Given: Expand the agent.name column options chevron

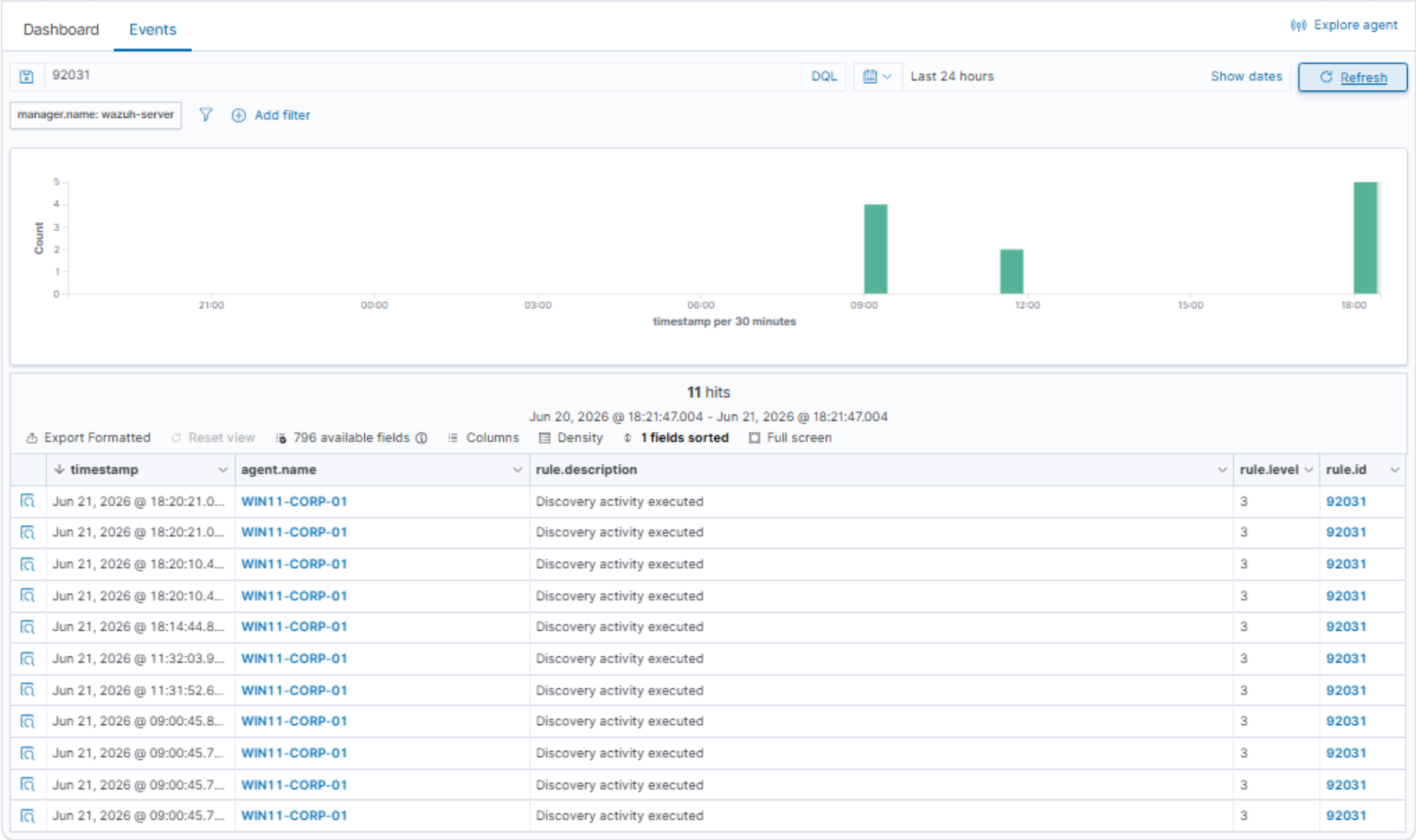Looking at the screenshot, I should 518,470.
